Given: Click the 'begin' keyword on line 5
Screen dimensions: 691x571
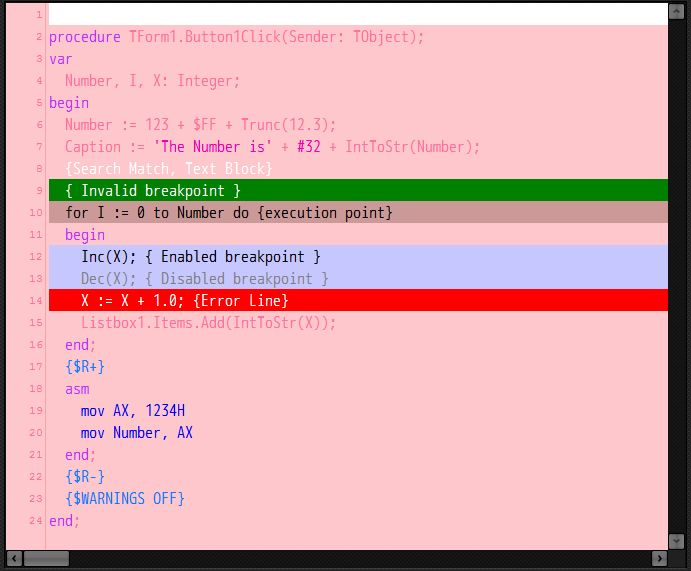Looking at the screenshot, I should [x=69, y=103].
